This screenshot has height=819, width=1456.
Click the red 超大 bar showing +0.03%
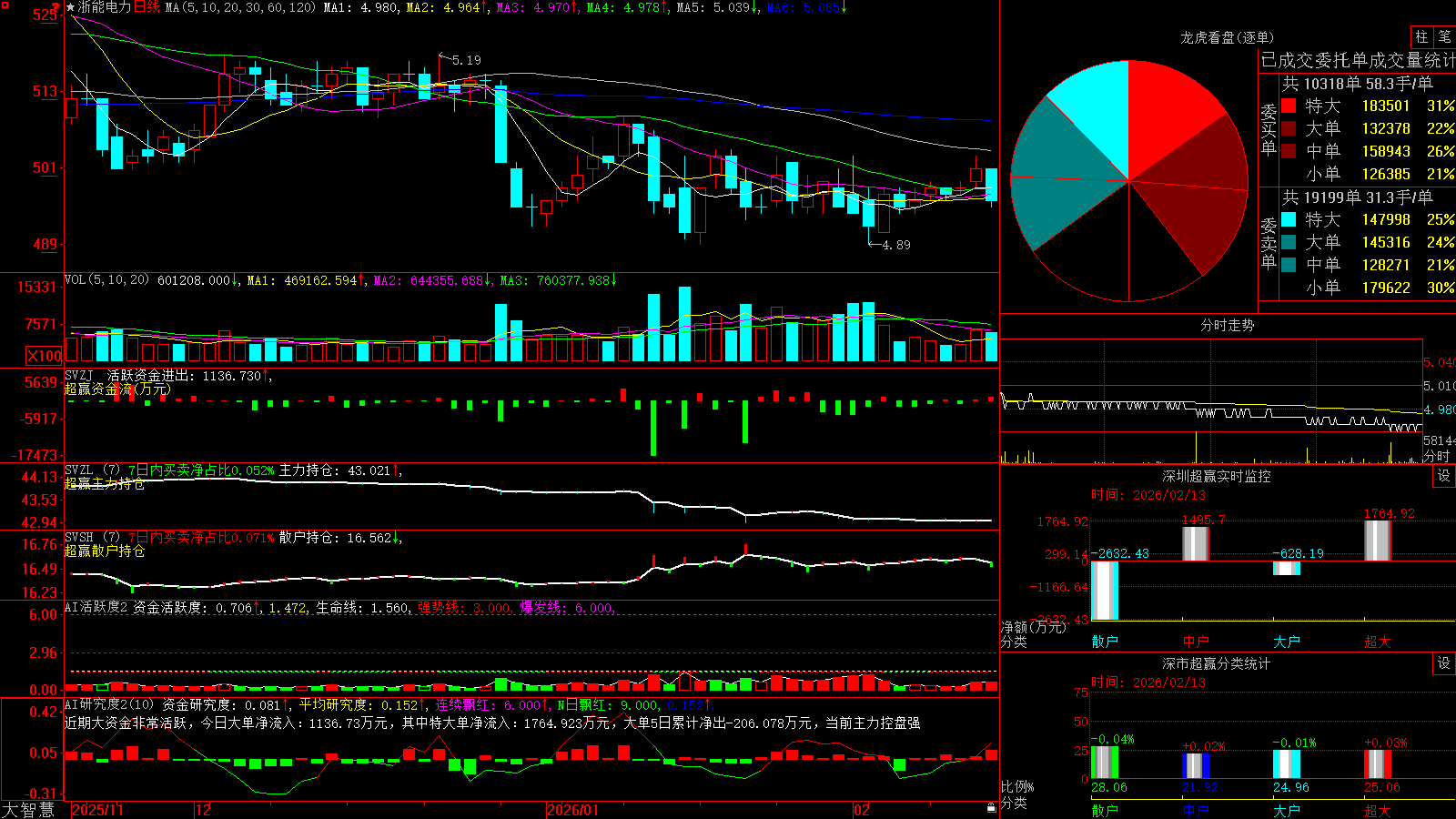(x=1378, y=763)
